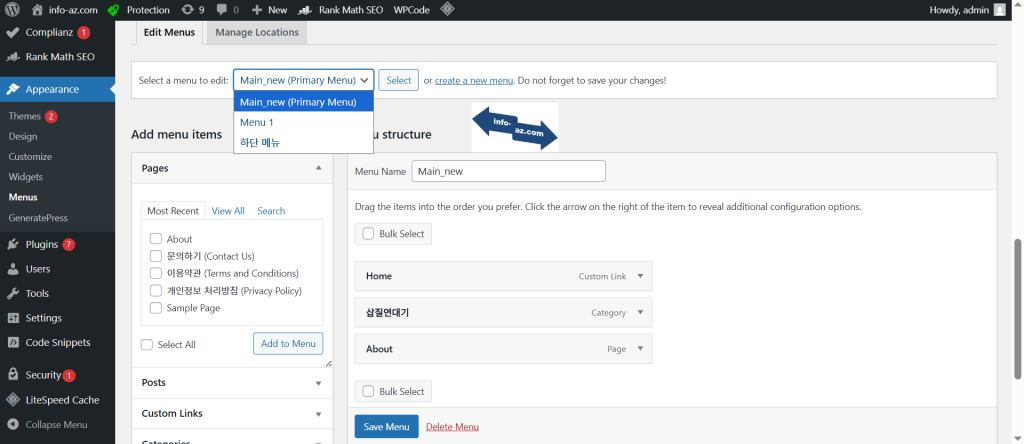
Task: Click the Delete Menu link
Action: (452, 427)
